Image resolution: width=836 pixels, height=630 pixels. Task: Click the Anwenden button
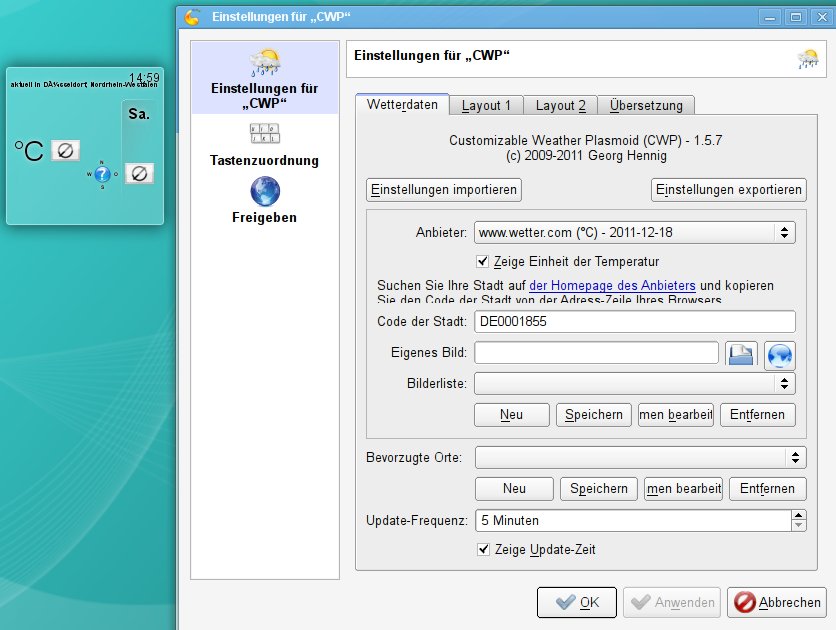tap(672, 602)
